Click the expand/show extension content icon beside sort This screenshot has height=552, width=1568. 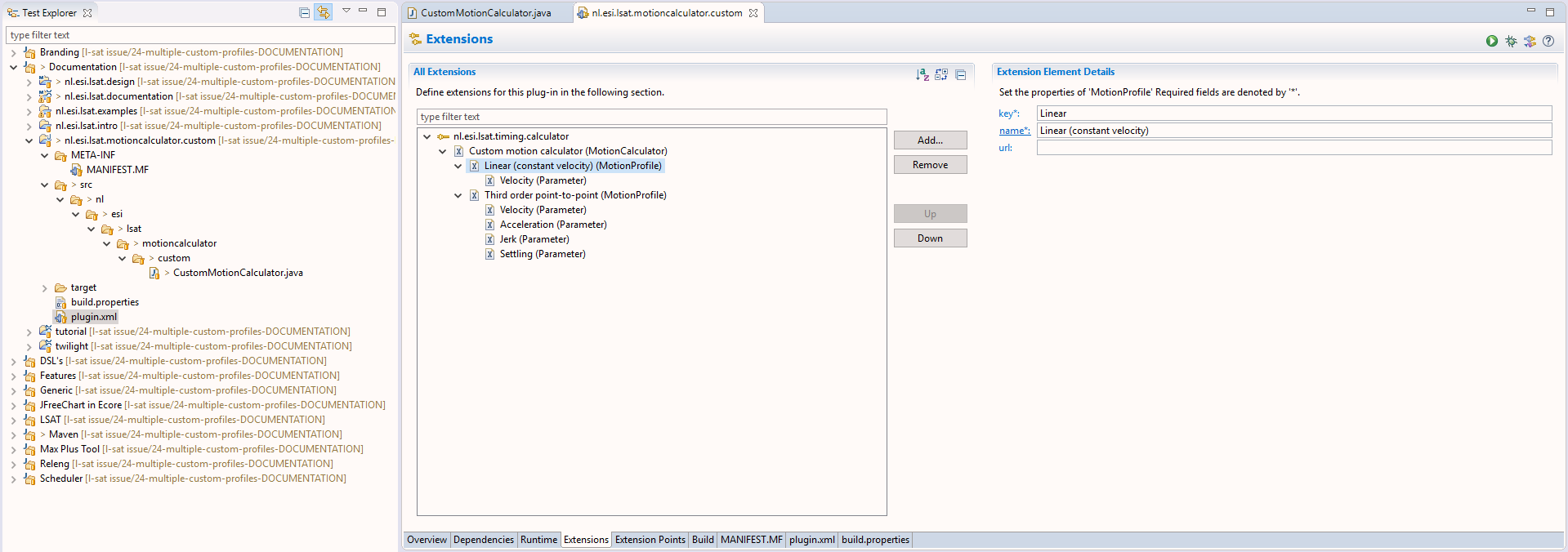tap(941, 74)
